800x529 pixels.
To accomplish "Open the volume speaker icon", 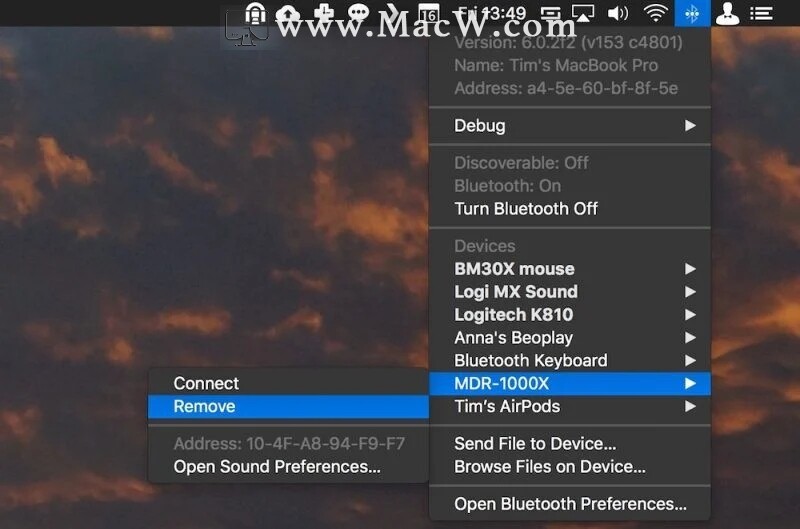I will click(x=618, y=13).
